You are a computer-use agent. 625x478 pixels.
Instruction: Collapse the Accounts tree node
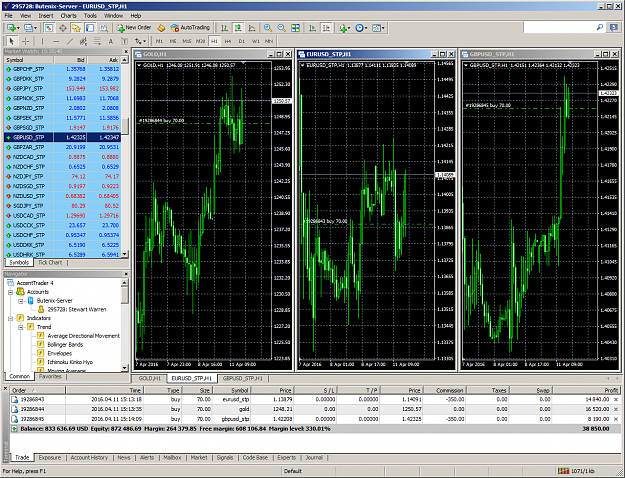coord(11,292)
